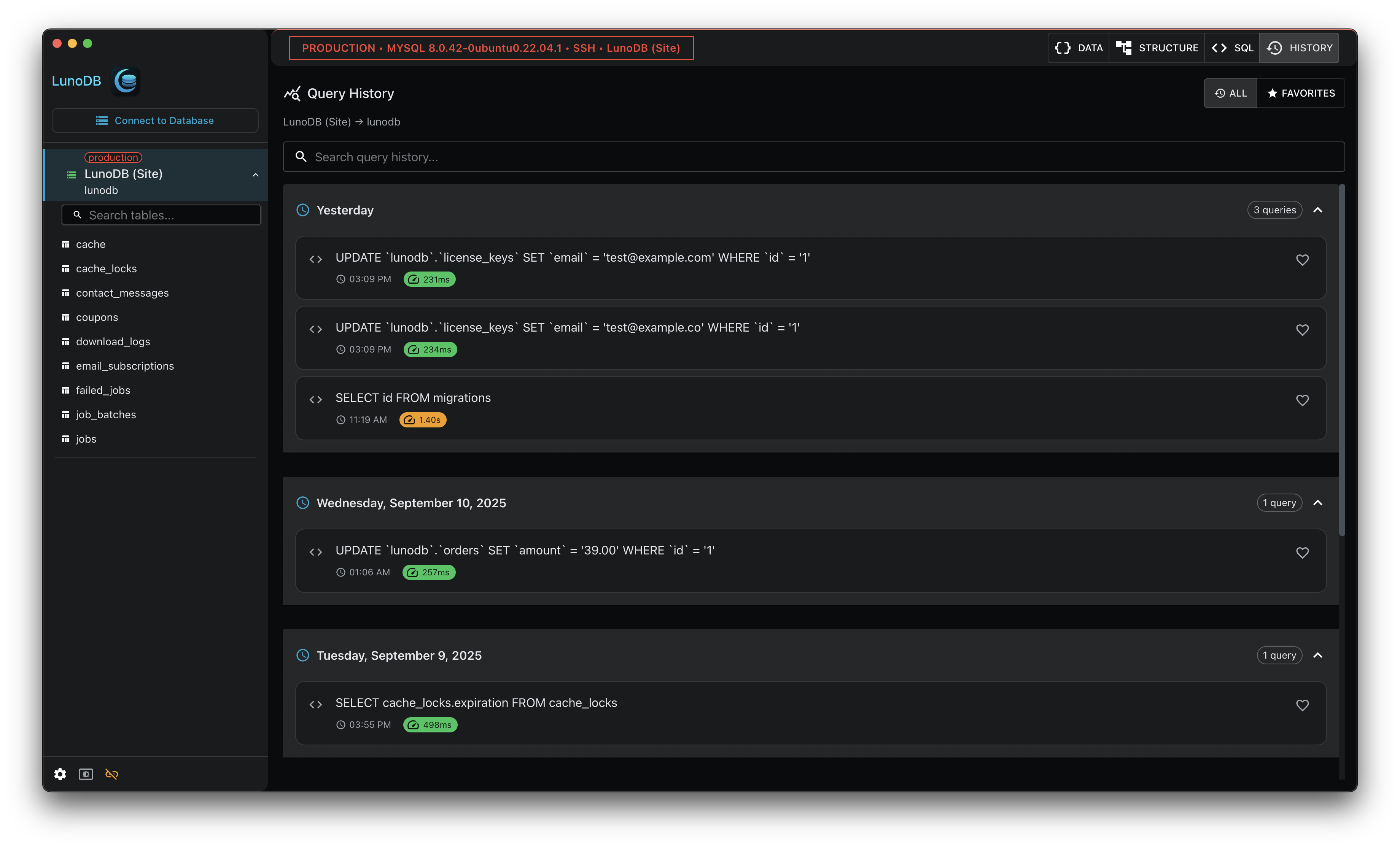Click the sidebar panel toggle icon

pos(86,774)
